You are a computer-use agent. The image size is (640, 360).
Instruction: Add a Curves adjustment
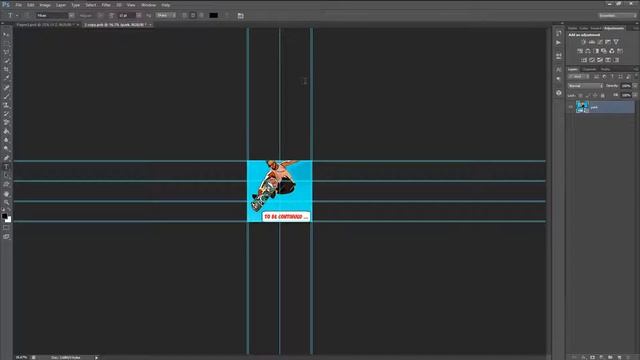(x=600, y=42)
